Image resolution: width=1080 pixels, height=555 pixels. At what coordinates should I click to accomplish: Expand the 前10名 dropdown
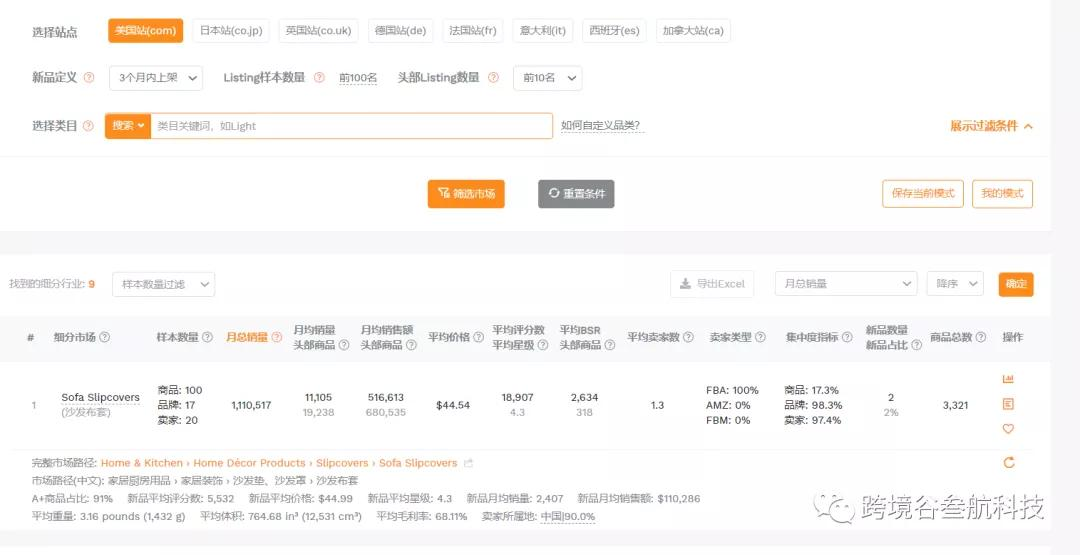tap(547, 78)
